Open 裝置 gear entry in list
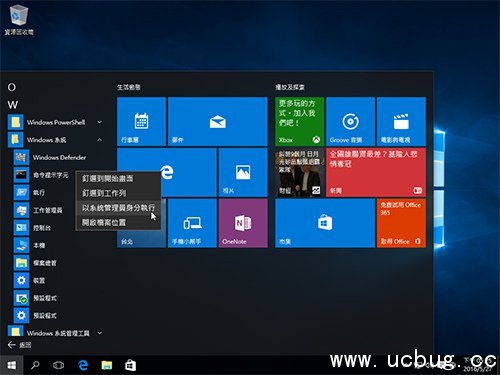 29,280
